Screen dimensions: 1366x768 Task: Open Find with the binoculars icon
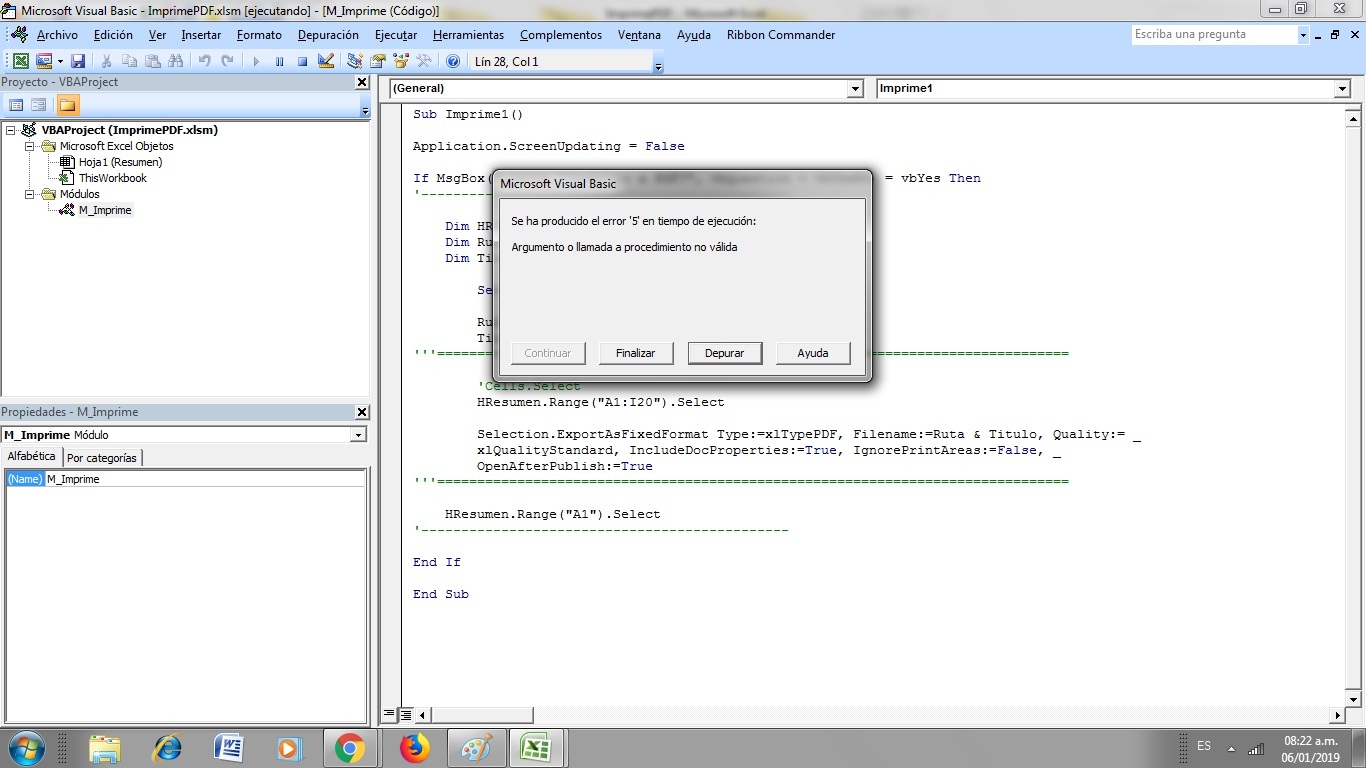tap(175, 61)
